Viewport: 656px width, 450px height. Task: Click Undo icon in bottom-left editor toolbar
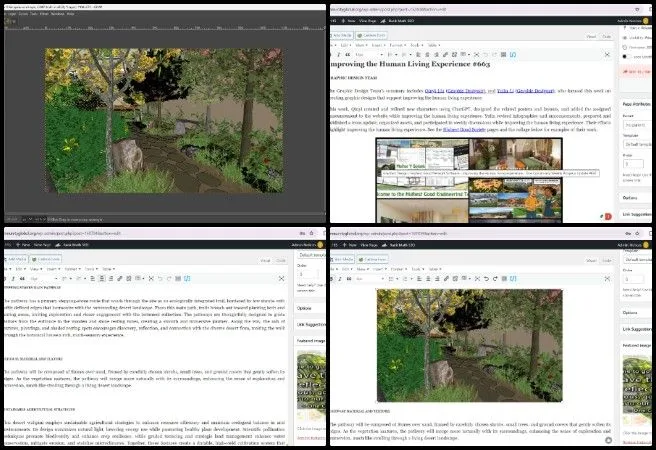159,278
